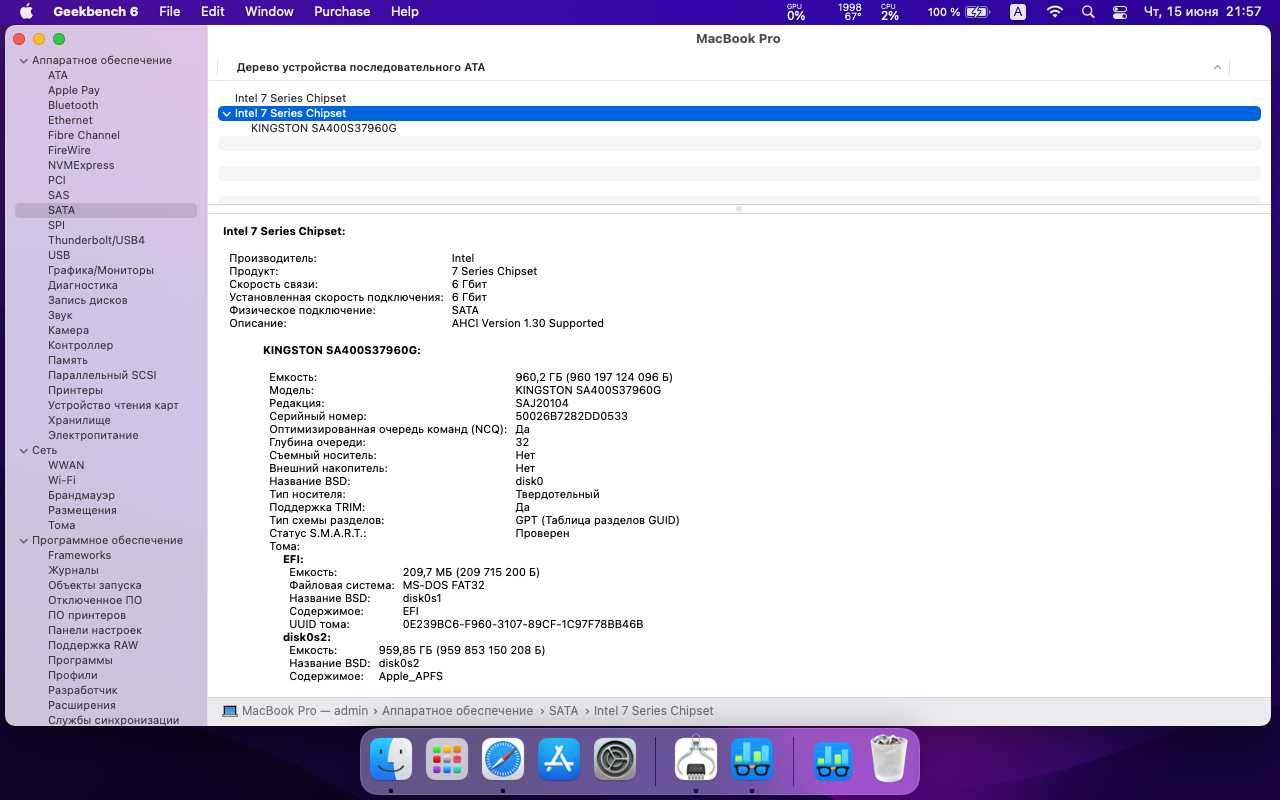Click the Geekbench Dock icon beside the Trash
Viewport: 1280px width, 800px height.
pyautogui.click(x=833, y=760)
